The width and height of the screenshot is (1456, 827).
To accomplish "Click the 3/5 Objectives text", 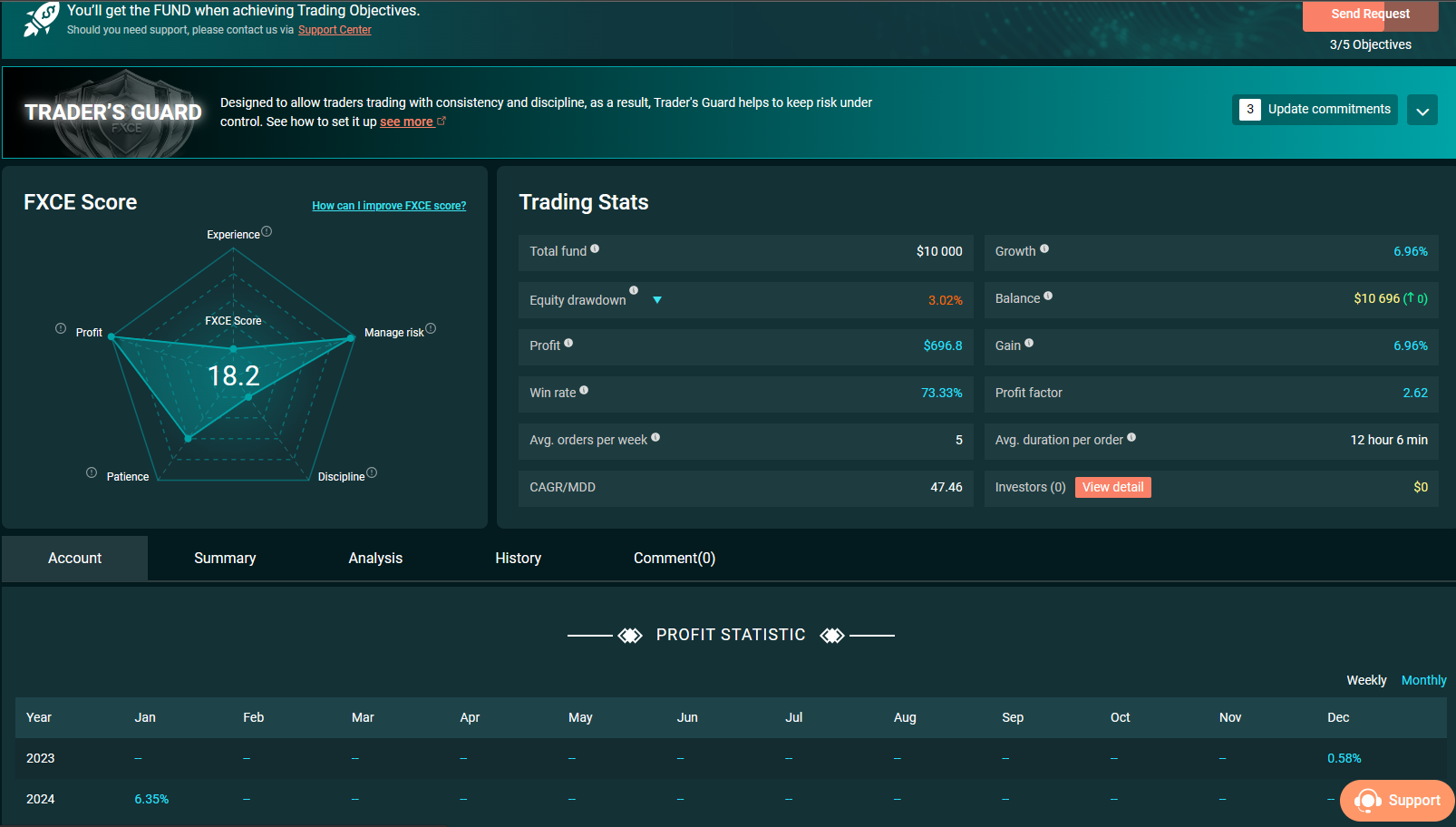I will (1371, 44).
